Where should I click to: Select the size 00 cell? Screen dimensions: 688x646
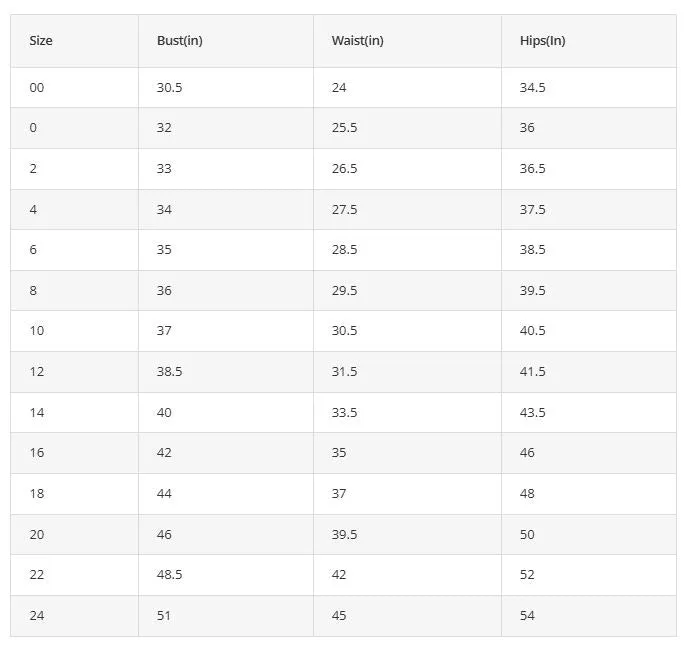pyautogui.click(x=37, y=87)
